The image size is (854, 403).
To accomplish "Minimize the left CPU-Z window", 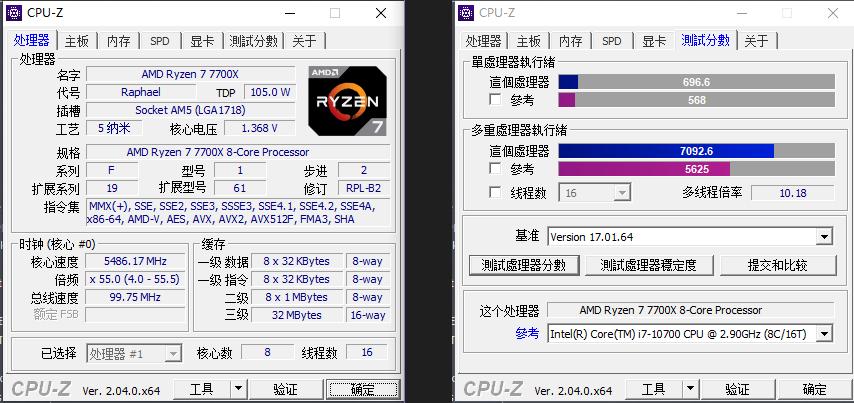I will (x=290, y=13).
